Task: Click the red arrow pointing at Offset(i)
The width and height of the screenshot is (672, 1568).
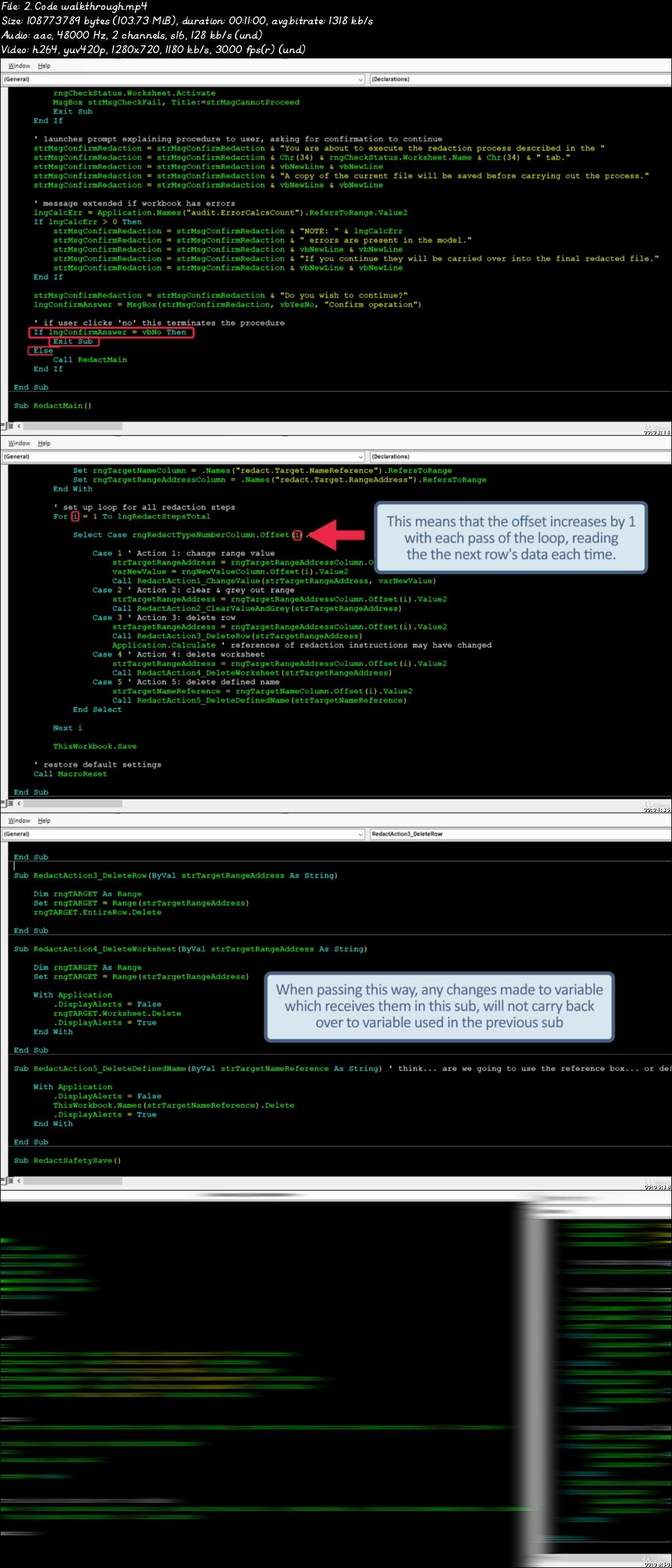Action: tap(339, 535)
